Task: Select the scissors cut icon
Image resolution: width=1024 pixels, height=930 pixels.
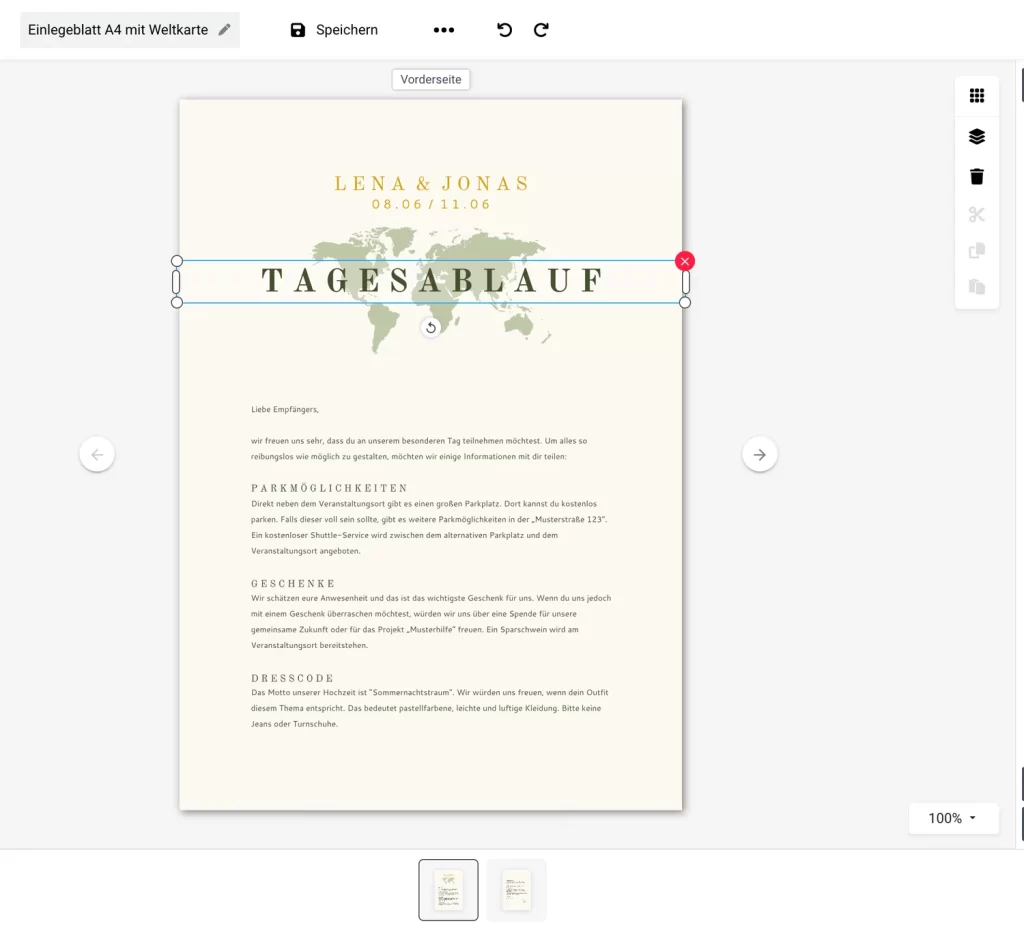Action: click(x=977, y=214)
